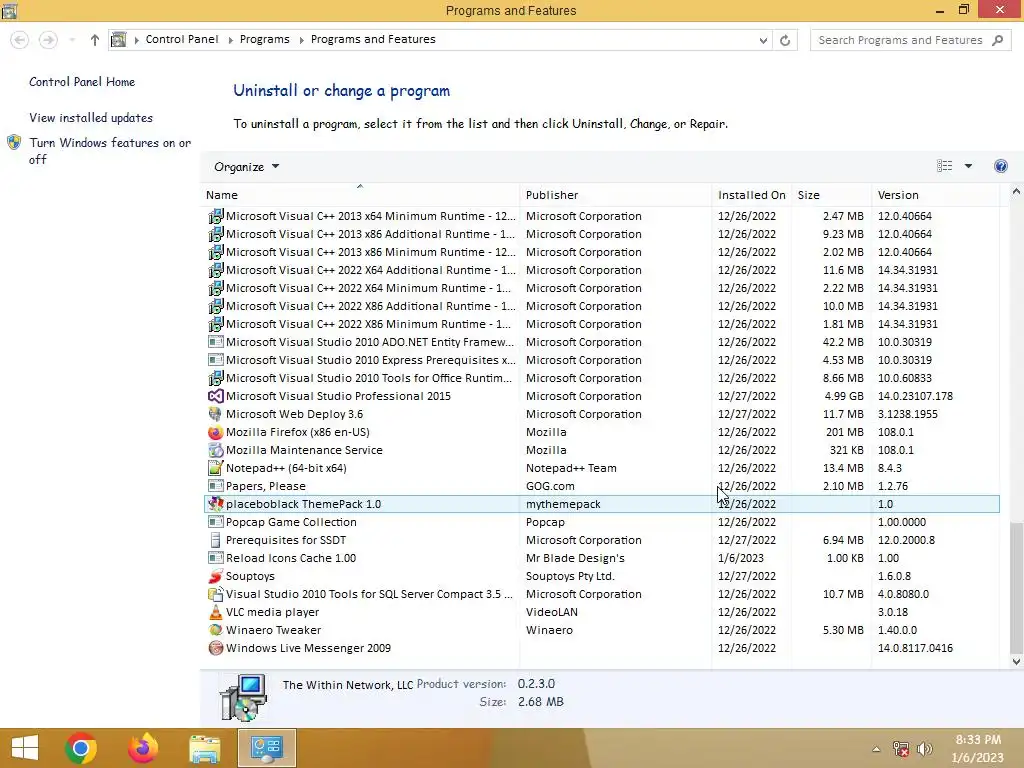
Task: Click the GOG.com publisher cell
Action: coord(551,486)
